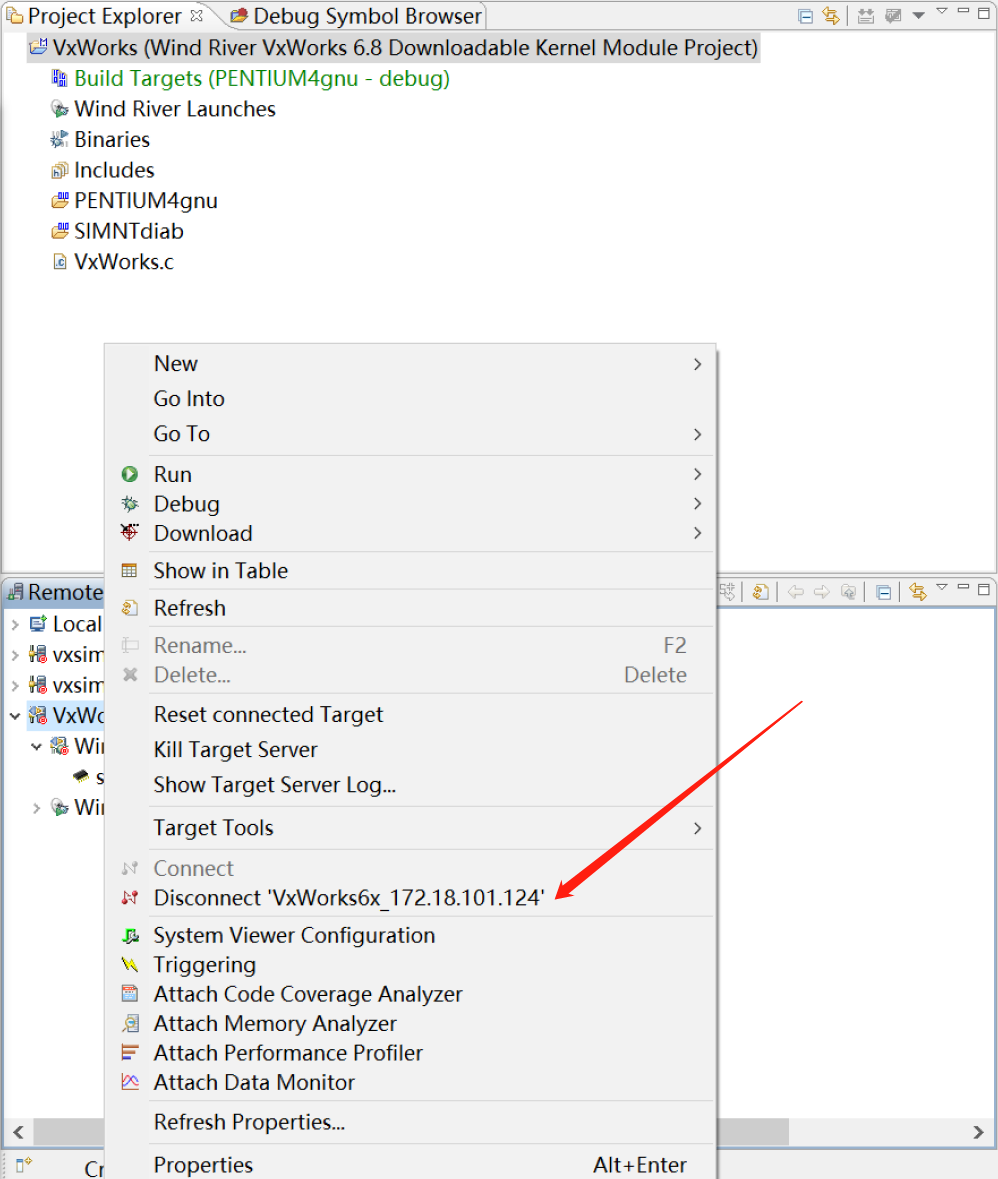Viewport: 998px width, 1179px height.
Task: Open Project Explorer view menu triangle
Action: (x=942, y=11)
